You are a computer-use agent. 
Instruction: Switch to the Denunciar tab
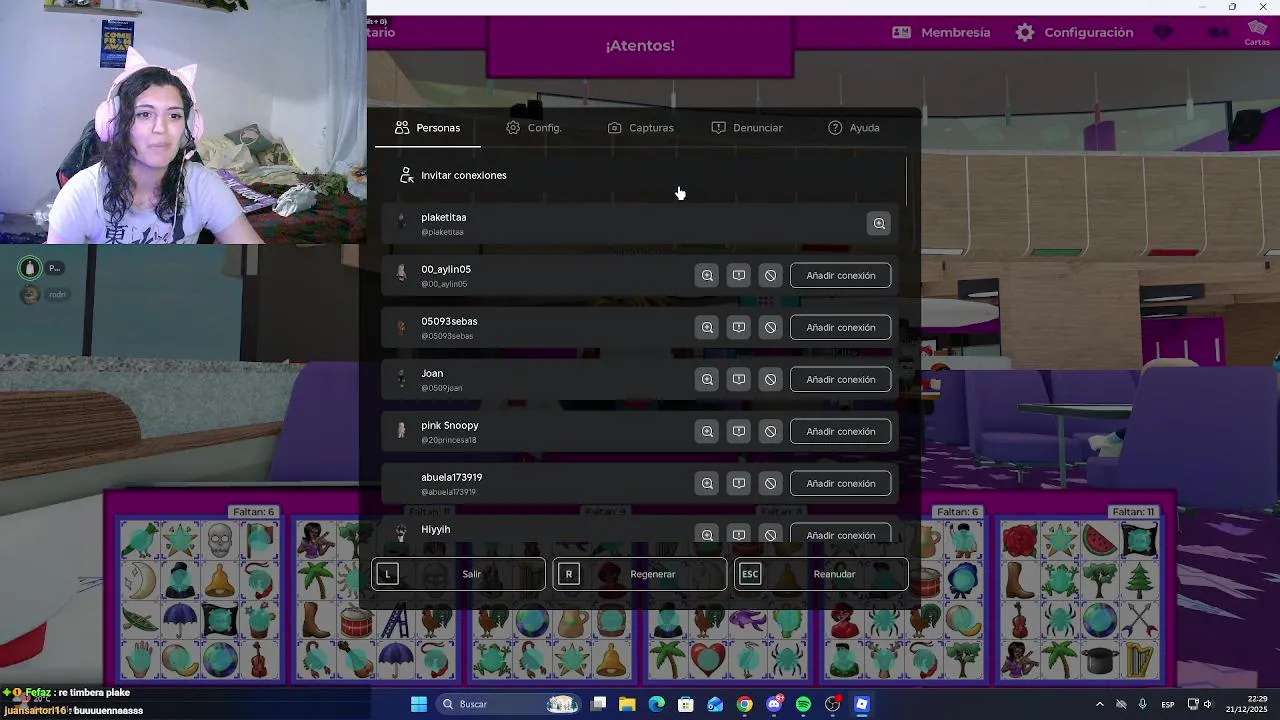(747, 128)
